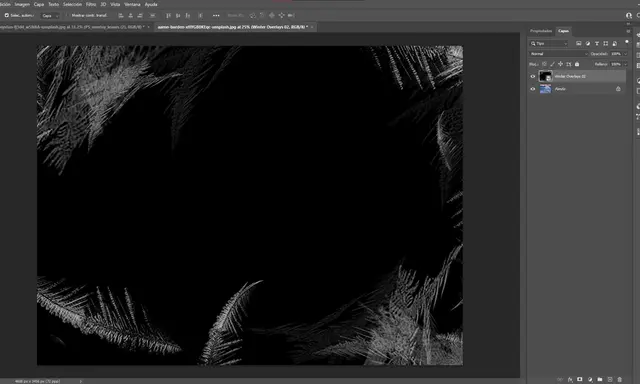Click Relleno value field

pyautogui.click(x=616, y=64)
